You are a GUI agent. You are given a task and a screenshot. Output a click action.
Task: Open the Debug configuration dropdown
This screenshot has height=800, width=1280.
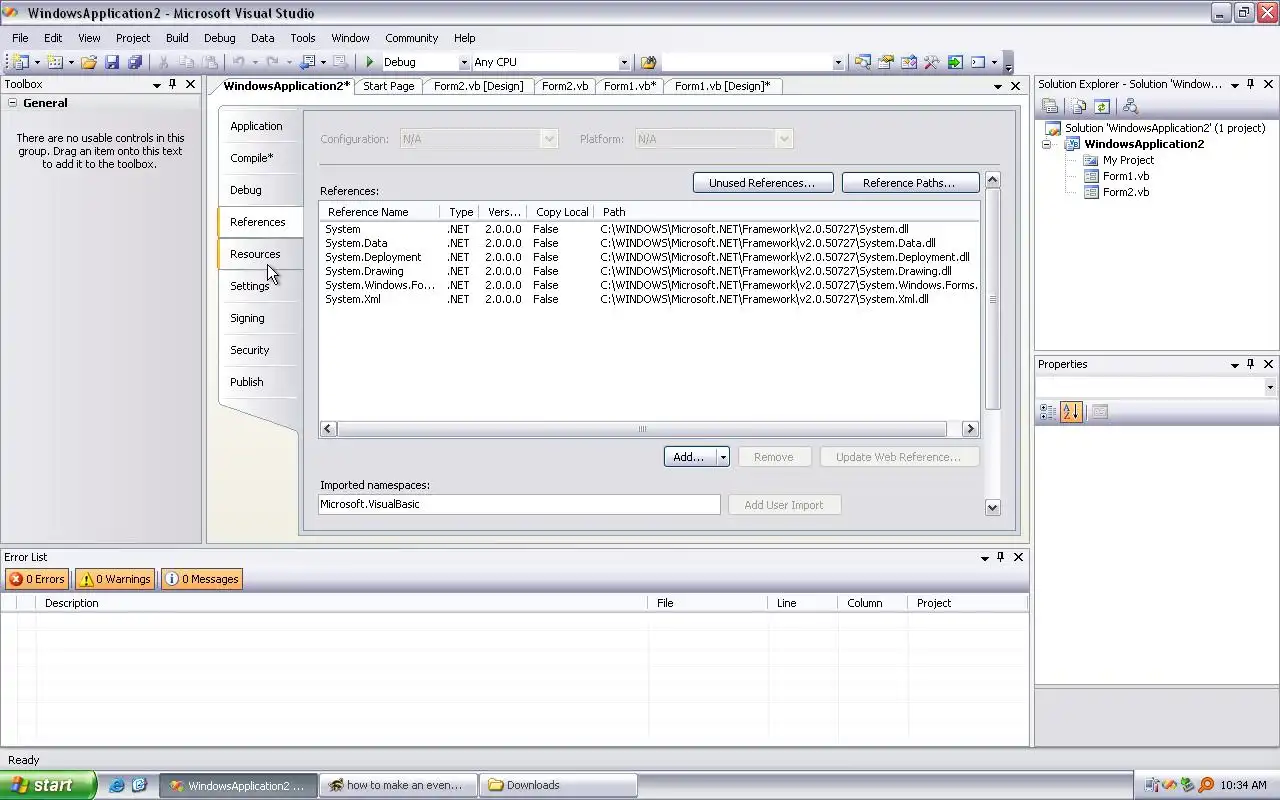463,62
